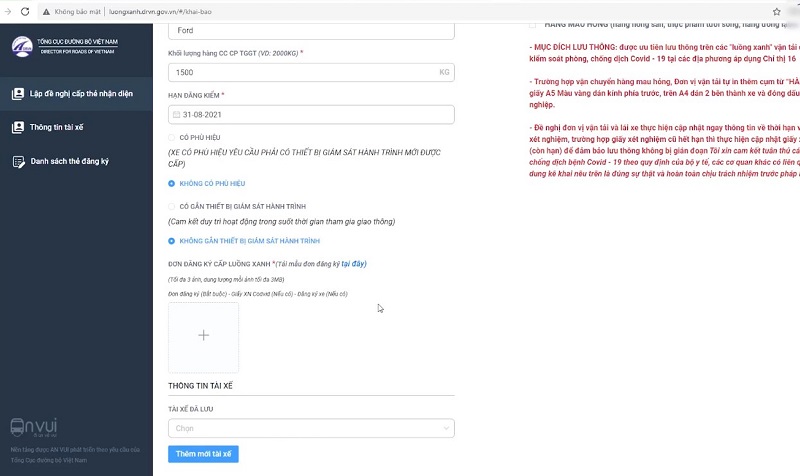
Task: Click the AN VUI logo at sidebar bottom
Action: coord(32,428)
